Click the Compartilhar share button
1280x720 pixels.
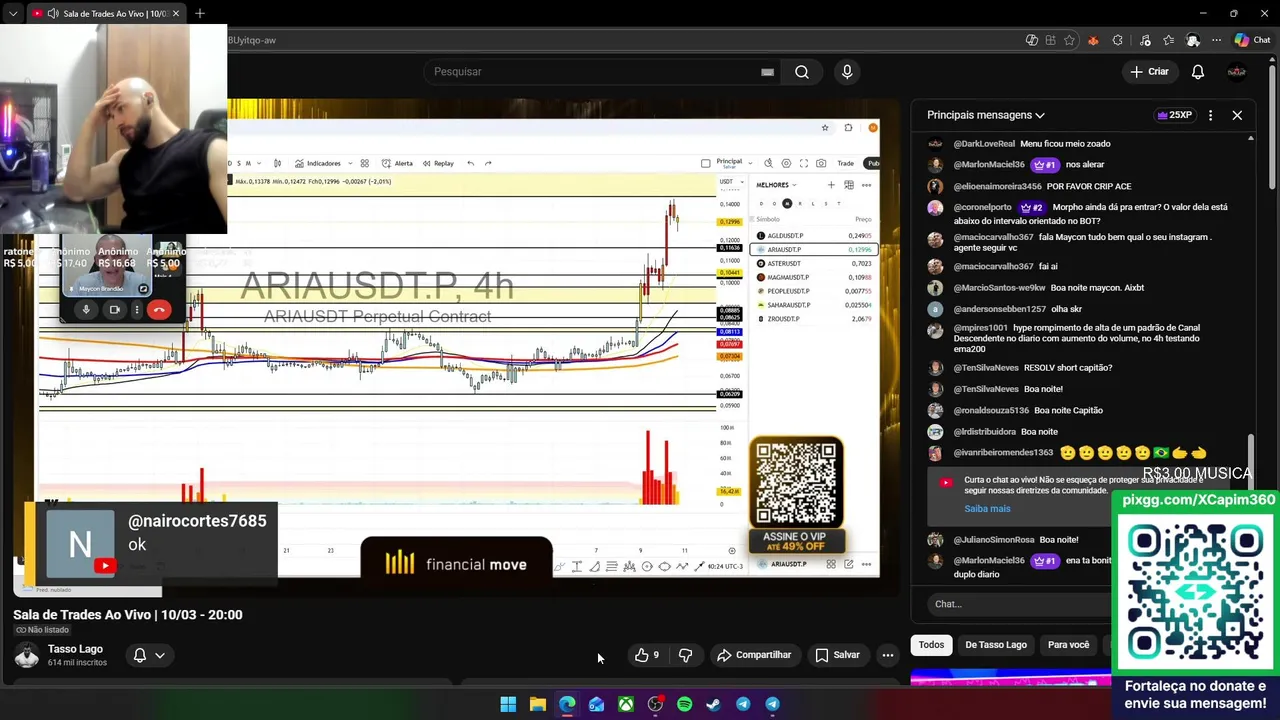[x=755, y=655]
